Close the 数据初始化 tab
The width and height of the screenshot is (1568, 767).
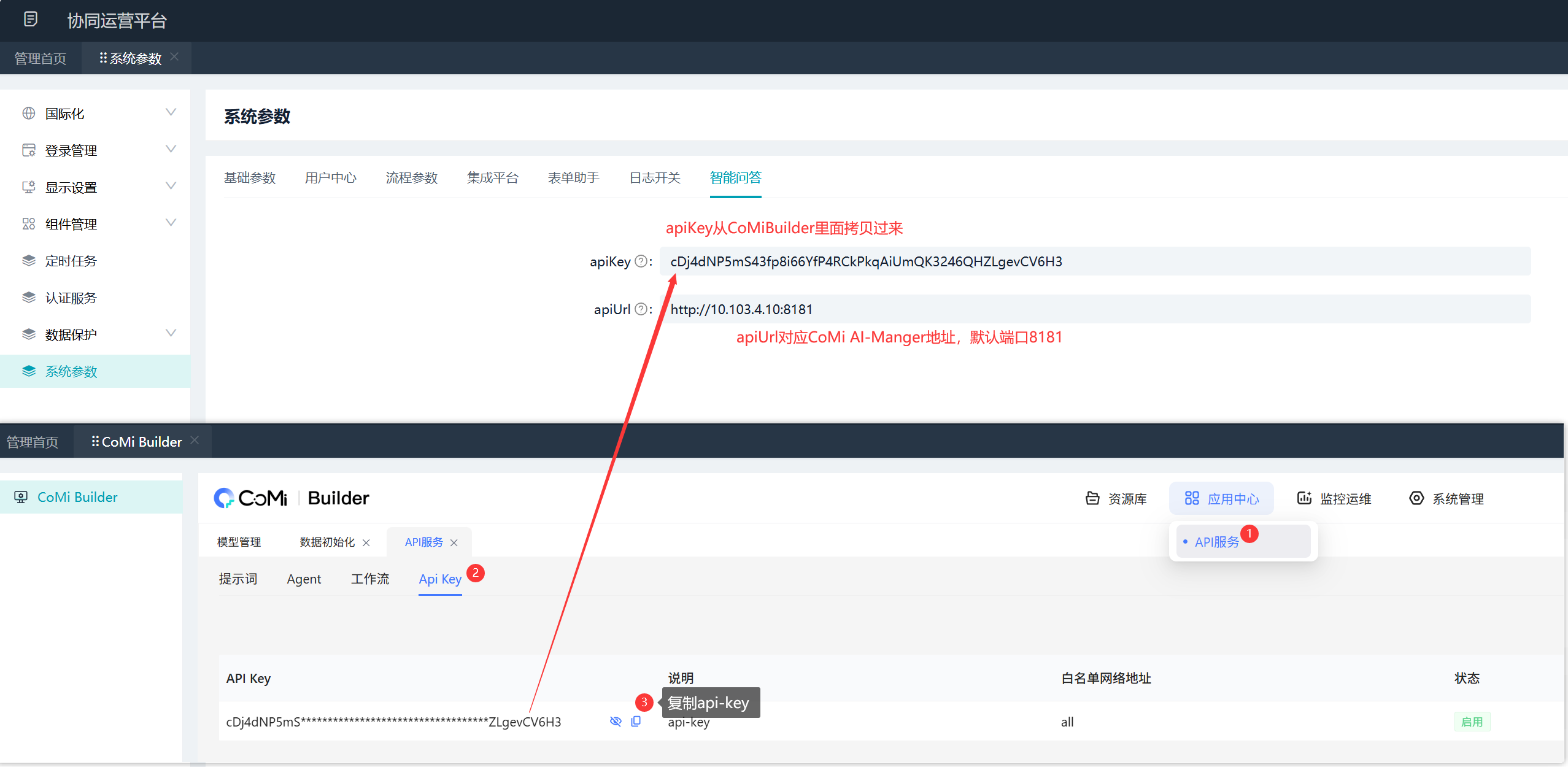pos(366,542)
